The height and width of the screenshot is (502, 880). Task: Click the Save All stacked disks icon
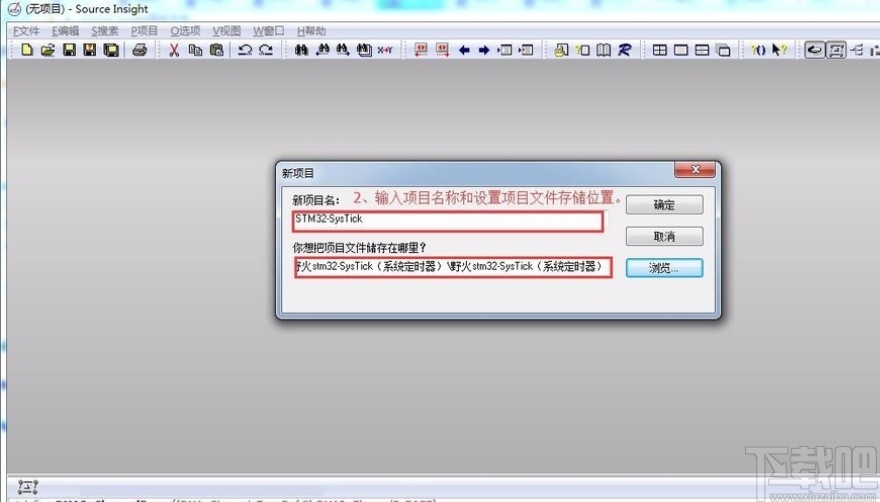[x=111, y=50]
